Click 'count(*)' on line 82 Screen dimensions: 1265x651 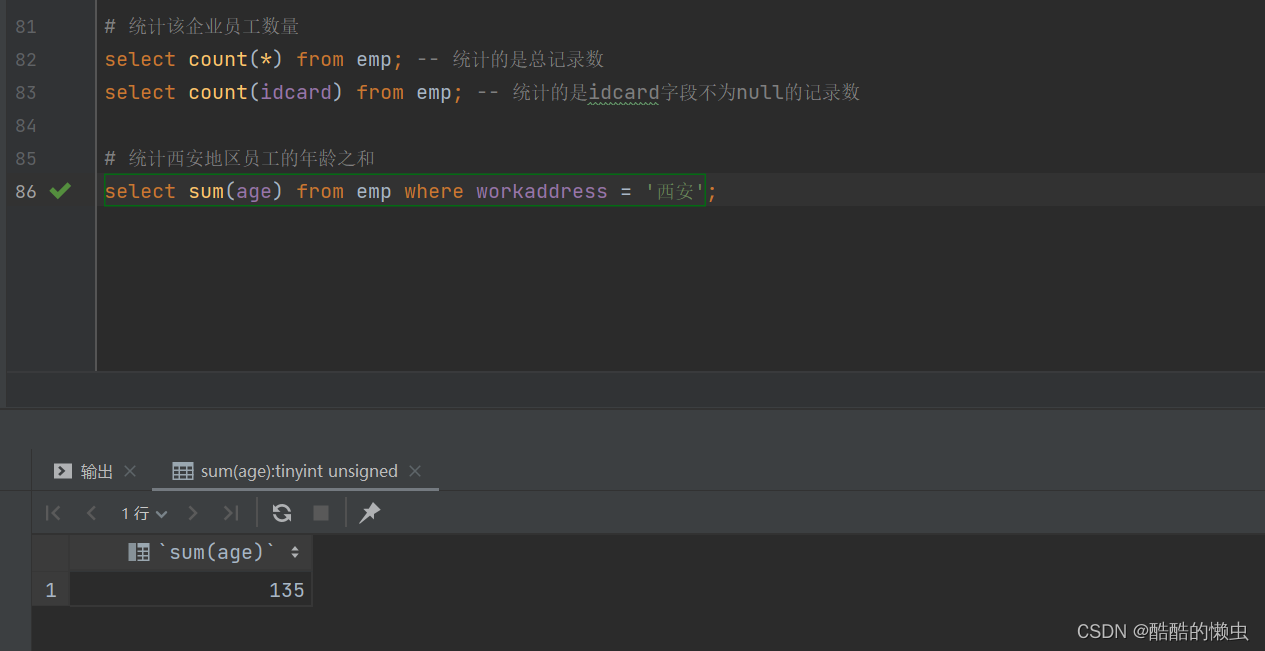click(236, 59)
